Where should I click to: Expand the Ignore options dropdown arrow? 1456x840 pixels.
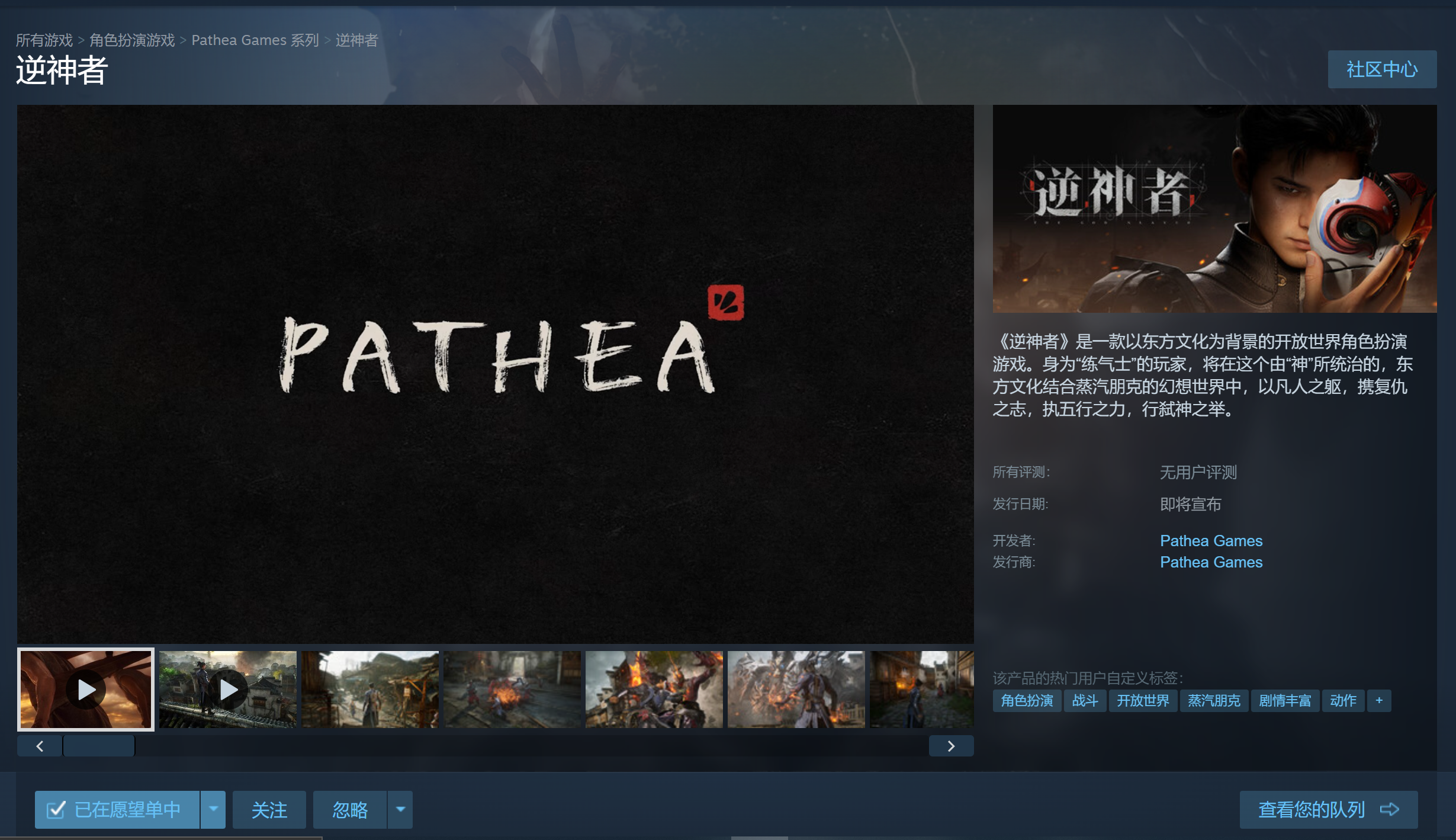point(400,809)
